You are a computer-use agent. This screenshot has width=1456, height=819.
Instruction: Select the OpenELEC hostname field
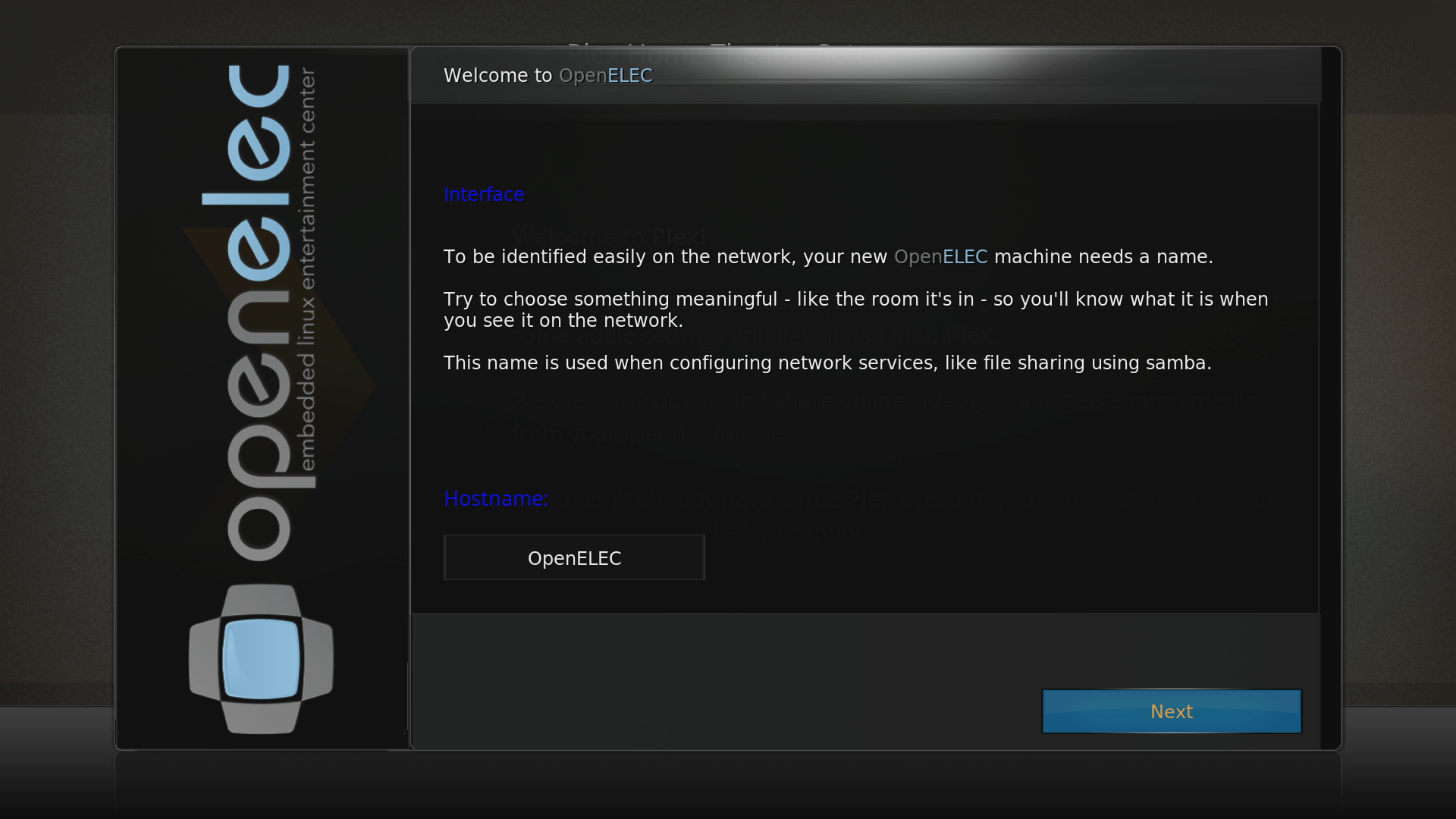(x=574, y=557)
